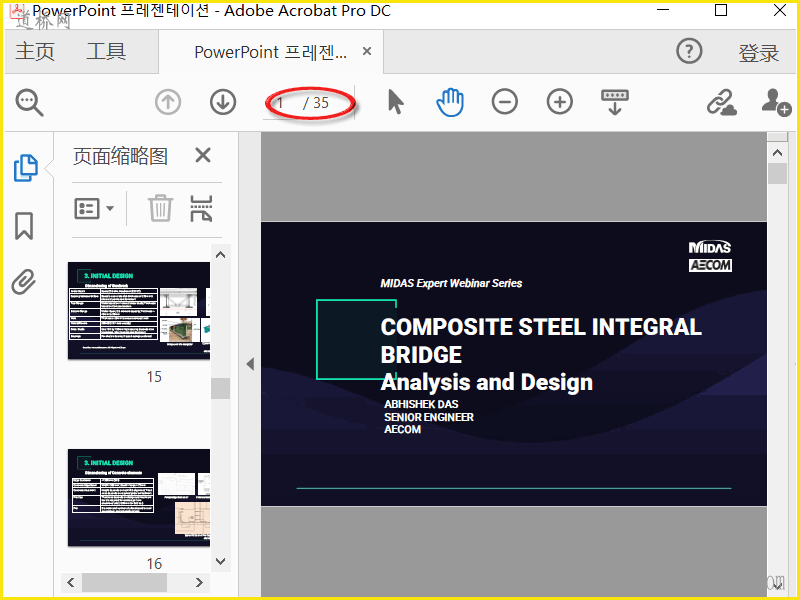Viewport: 800px width, 600px height.
Task: Click thumbnail panel scroll right arrow
Action: tap(199, 582)
